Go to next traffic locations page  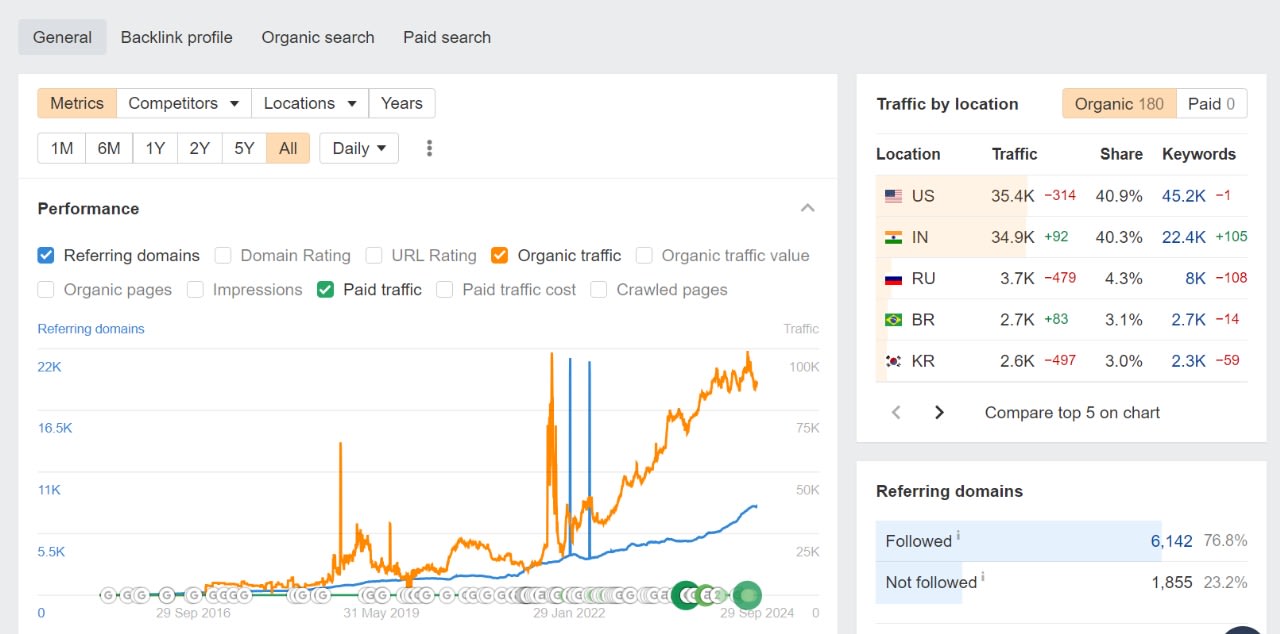click(x=938, y=412)
